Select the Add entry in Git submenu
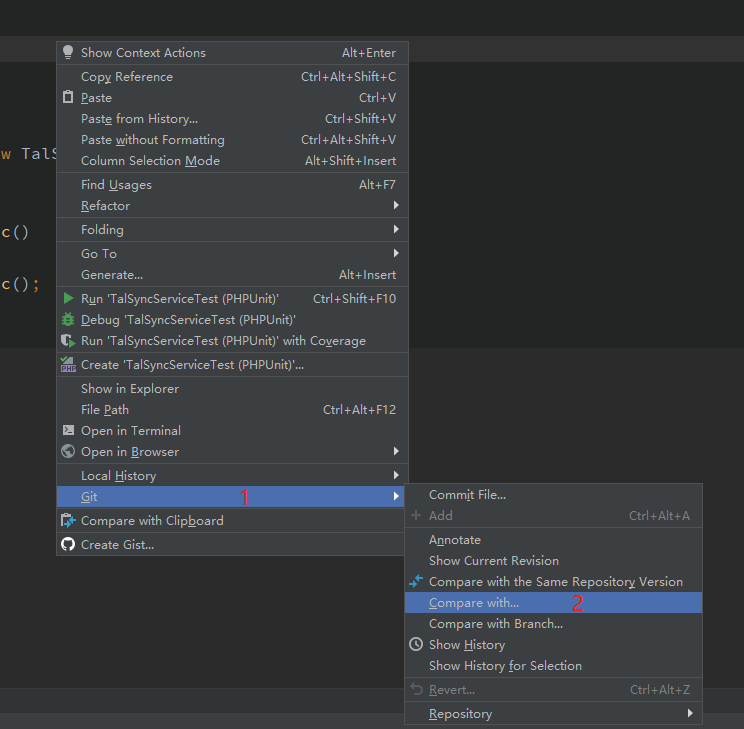744x729 pixels. (x=553, y=515)
